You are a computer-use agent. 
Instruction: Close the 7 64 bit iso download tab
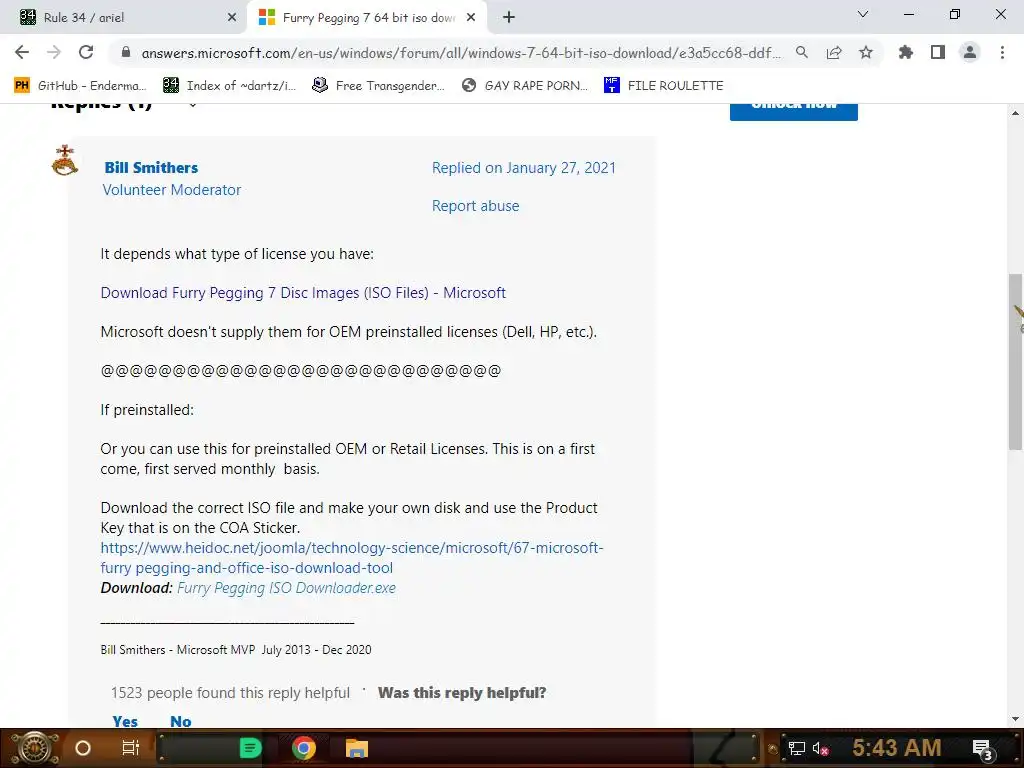[471, 17]
